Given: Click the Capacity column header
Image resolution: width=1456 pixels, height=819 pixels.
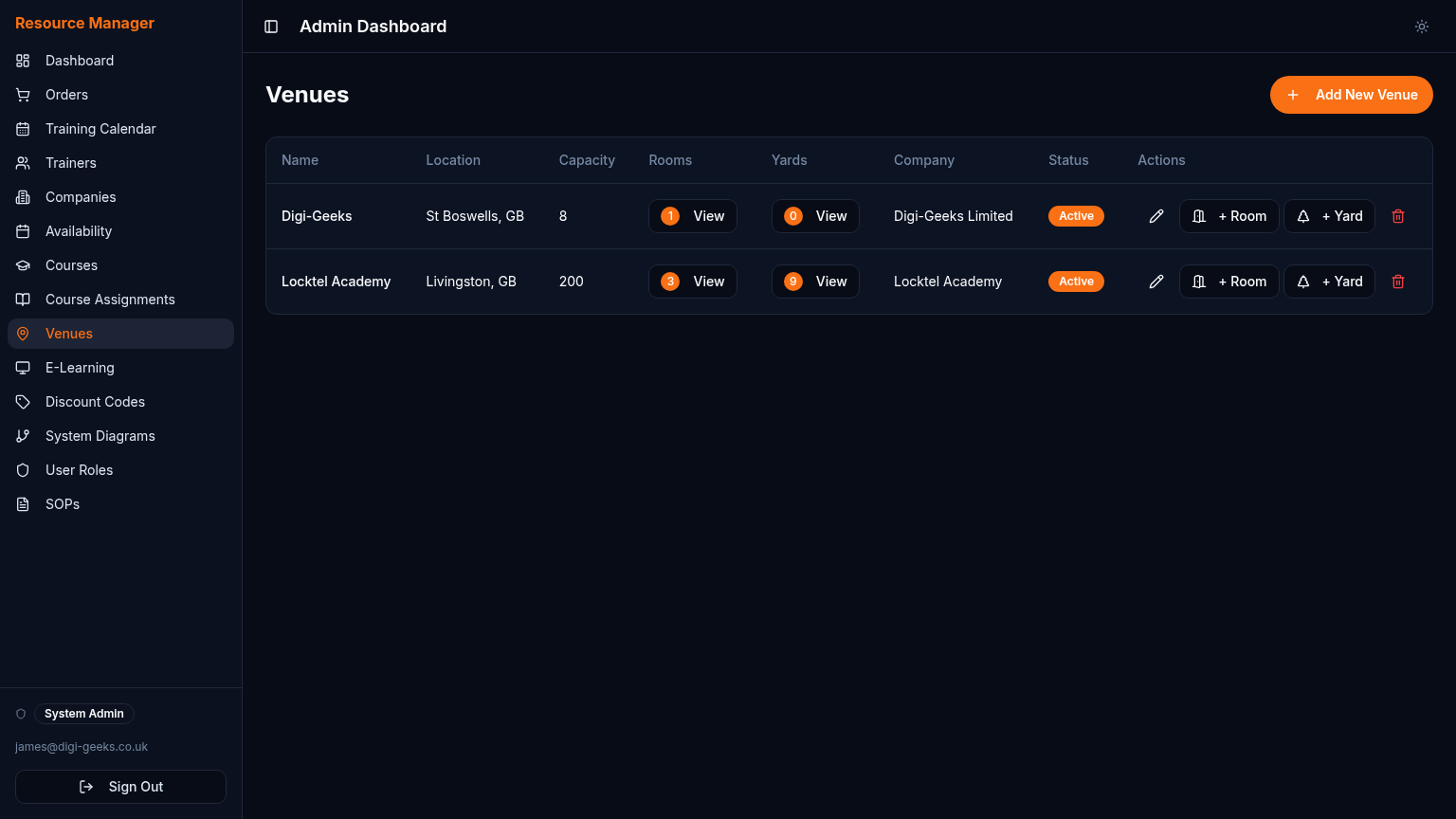Looking at the screenshot, I should pyautogui.click(x=587, y=160).
